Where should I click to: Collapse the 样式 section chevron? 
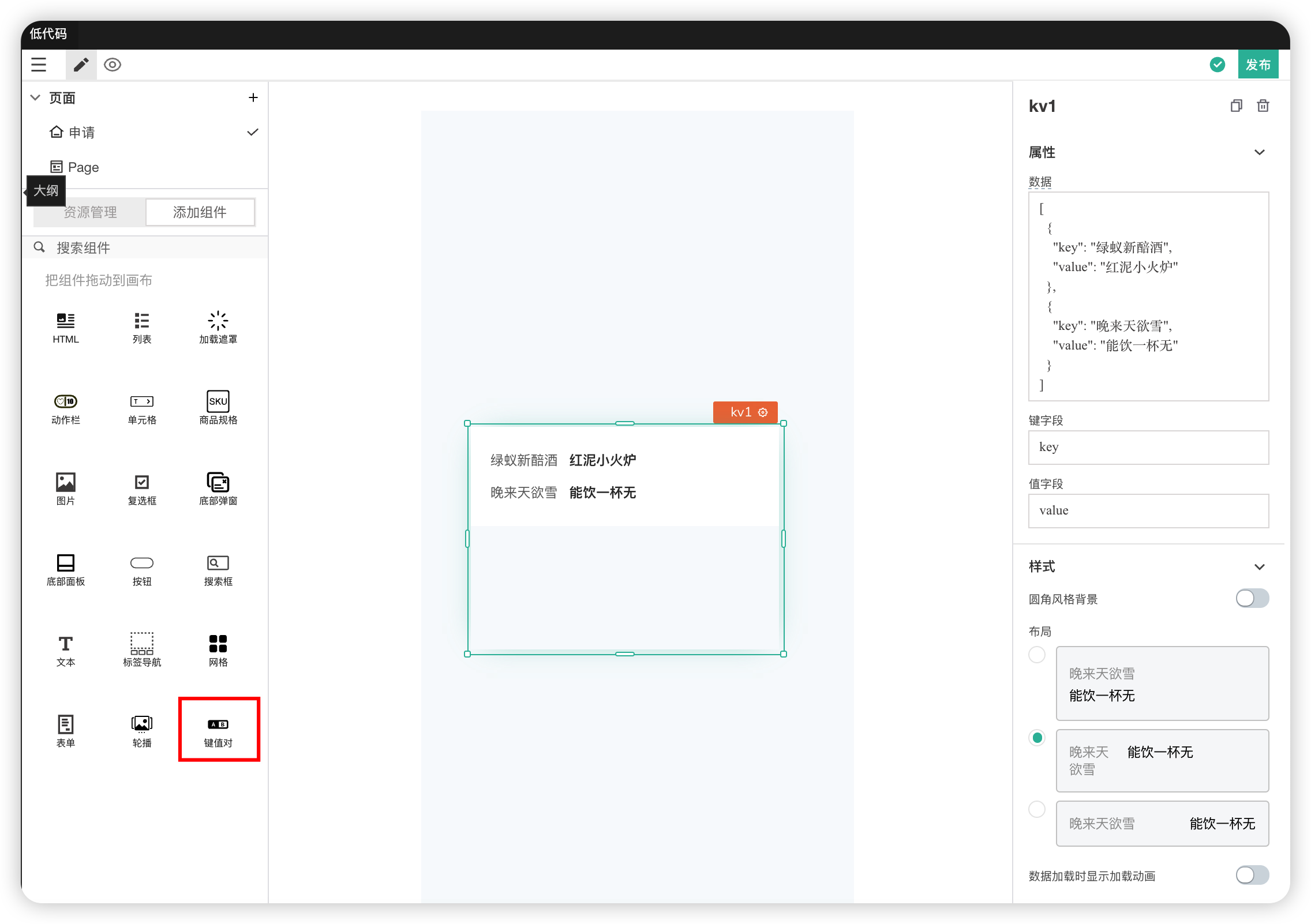coord(1260,567)
